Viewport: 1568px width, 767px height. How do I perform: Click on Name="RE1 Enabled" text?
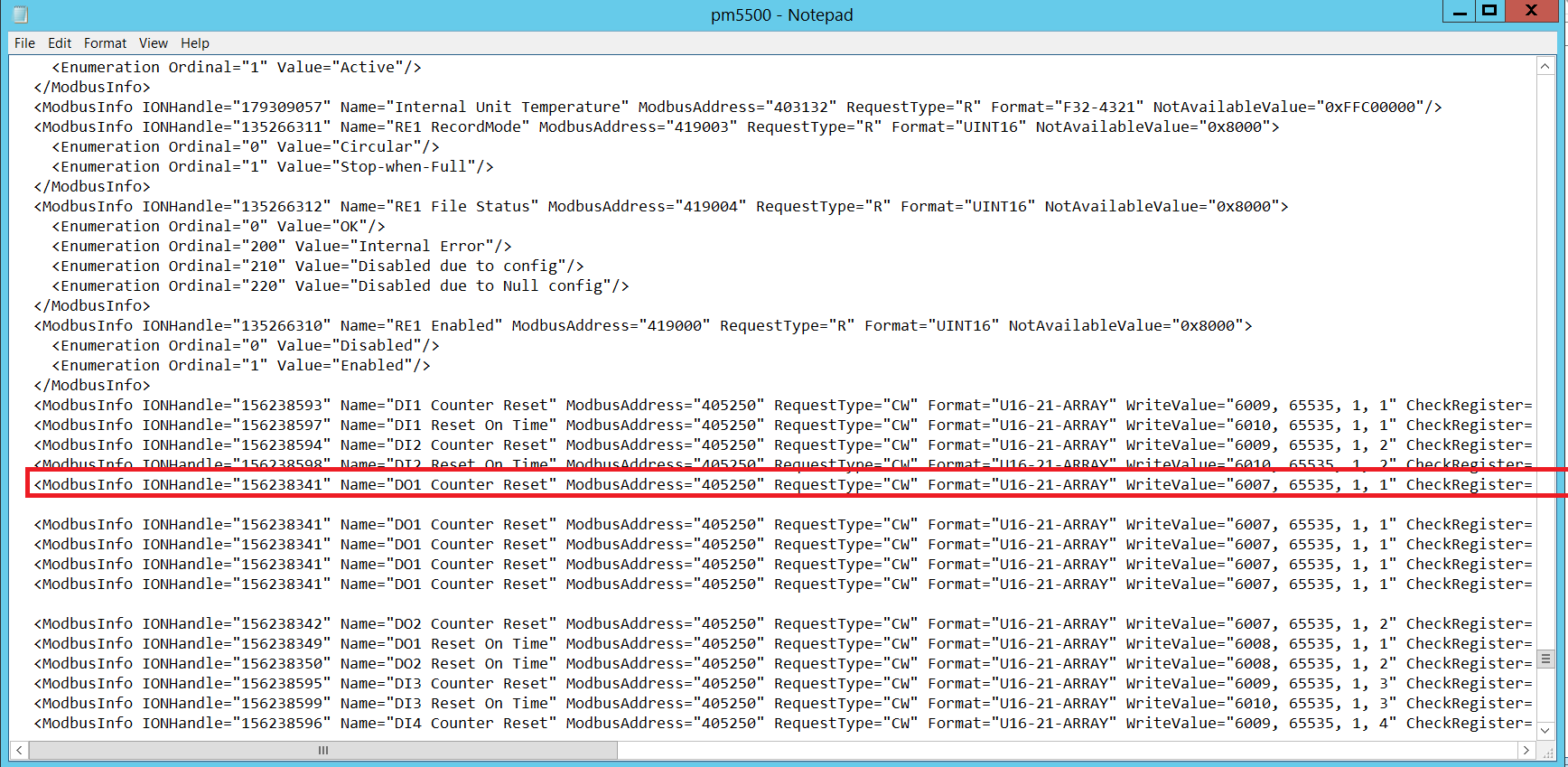[422, 325]
